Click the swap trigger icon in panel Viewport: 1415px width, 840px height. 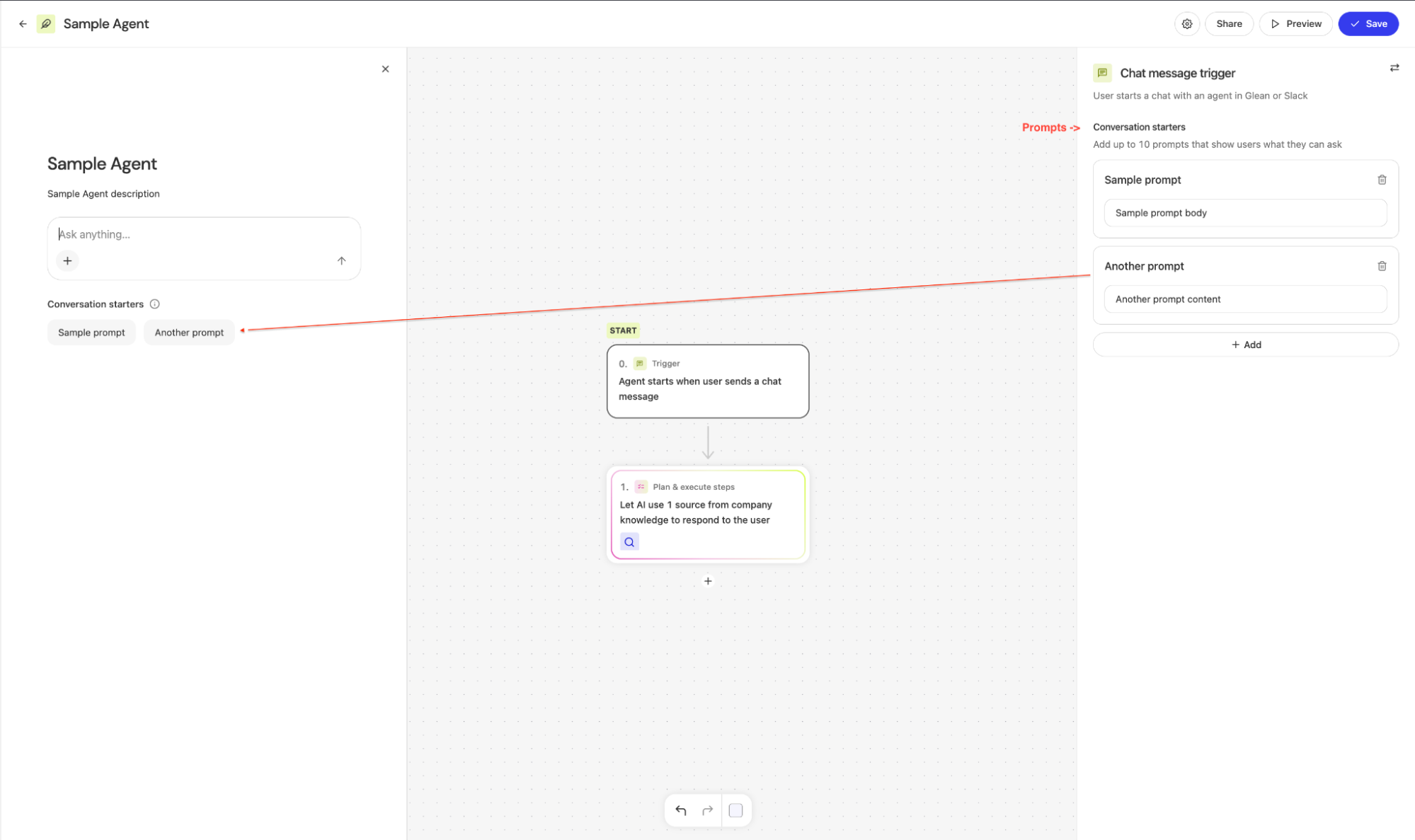[x=1394, y=69]
